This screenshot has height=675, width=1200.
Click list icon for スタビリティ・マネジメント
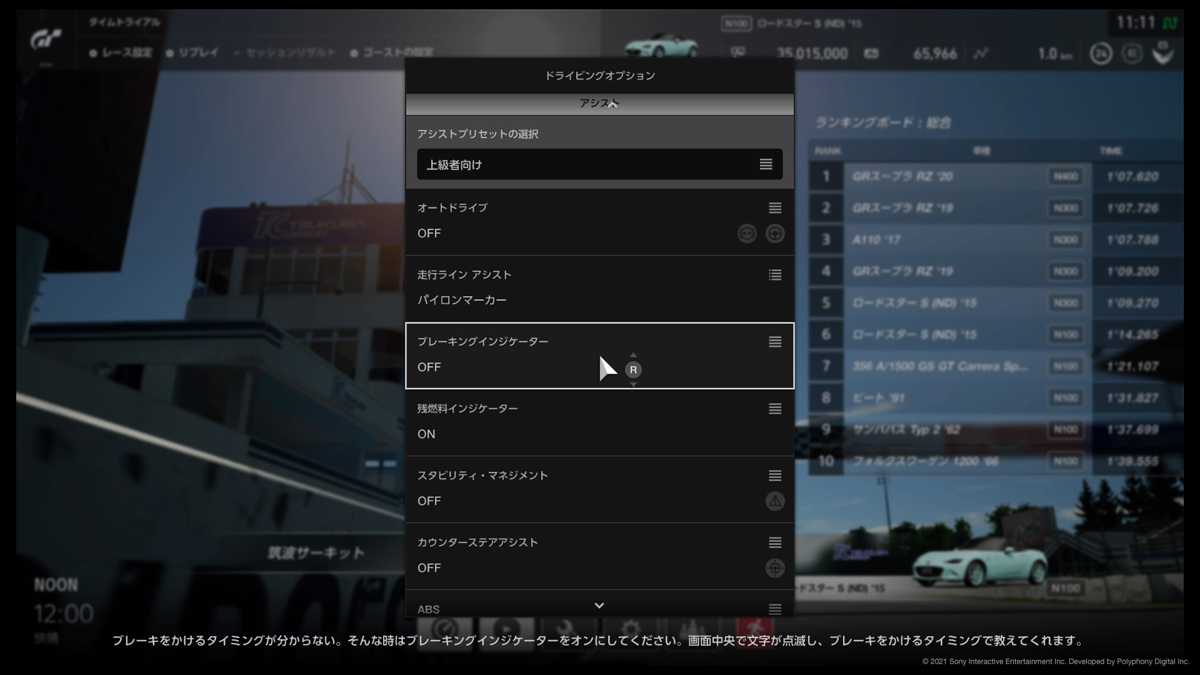pyautogui.click(x=775, y=476)
